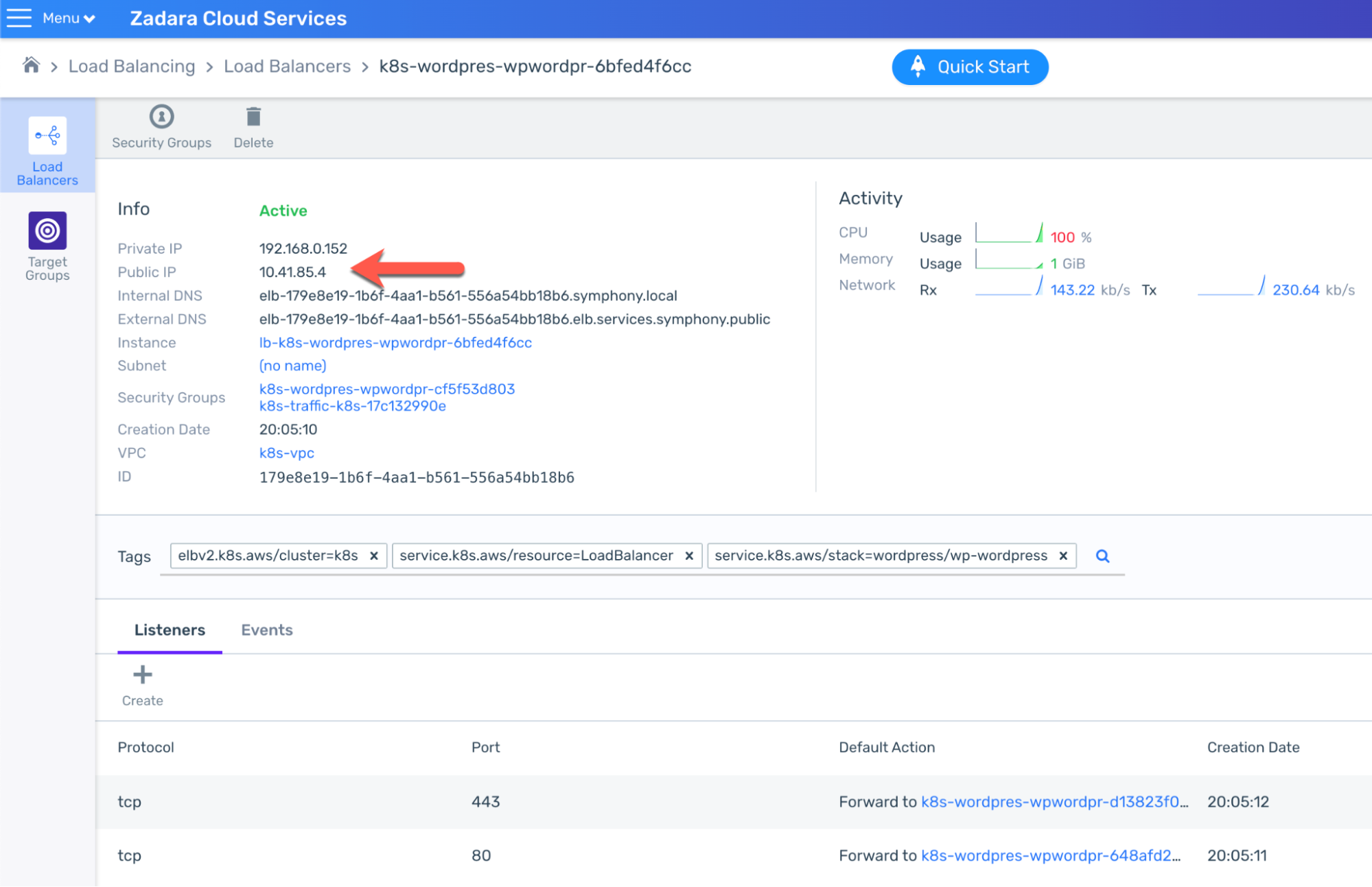
Task: Open Security Groups toolbar action
Action: point(161,127)
